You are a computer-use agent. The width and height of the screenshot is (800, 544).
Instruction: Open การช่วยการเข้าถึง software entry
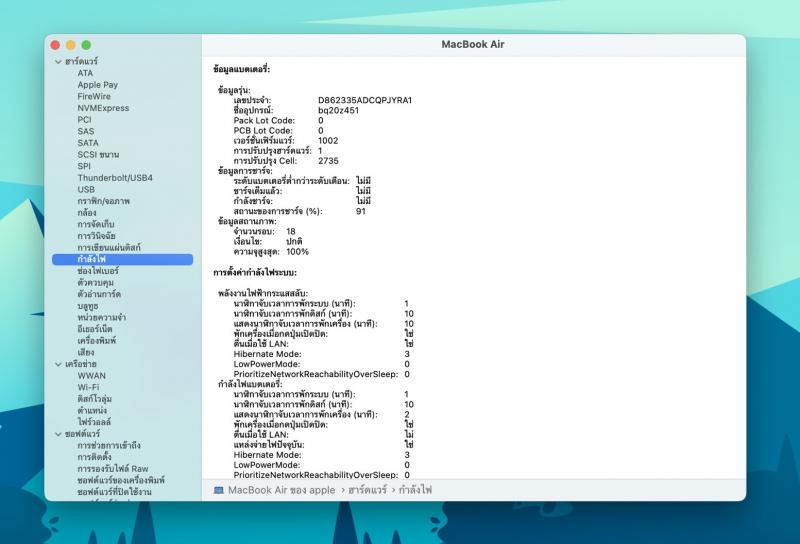point(109,446)
